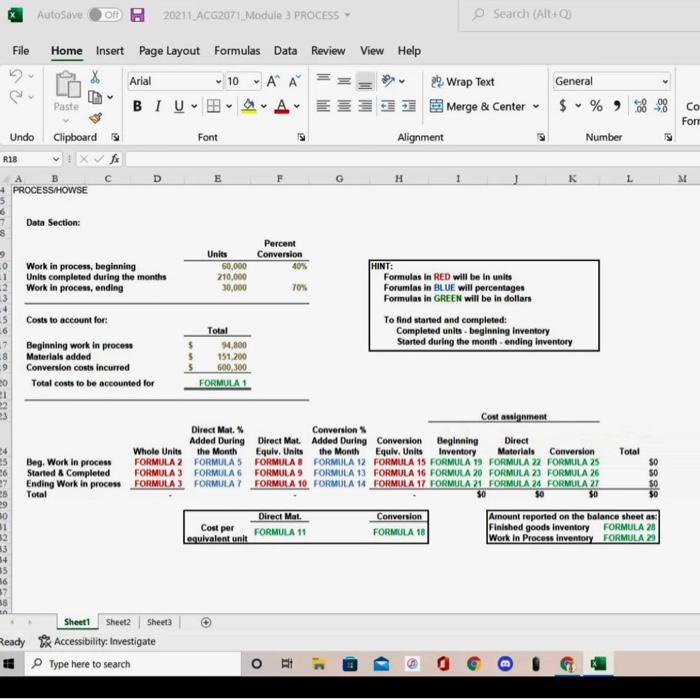
Task: Open the Windows Start menu
Action: click(9, 664)
